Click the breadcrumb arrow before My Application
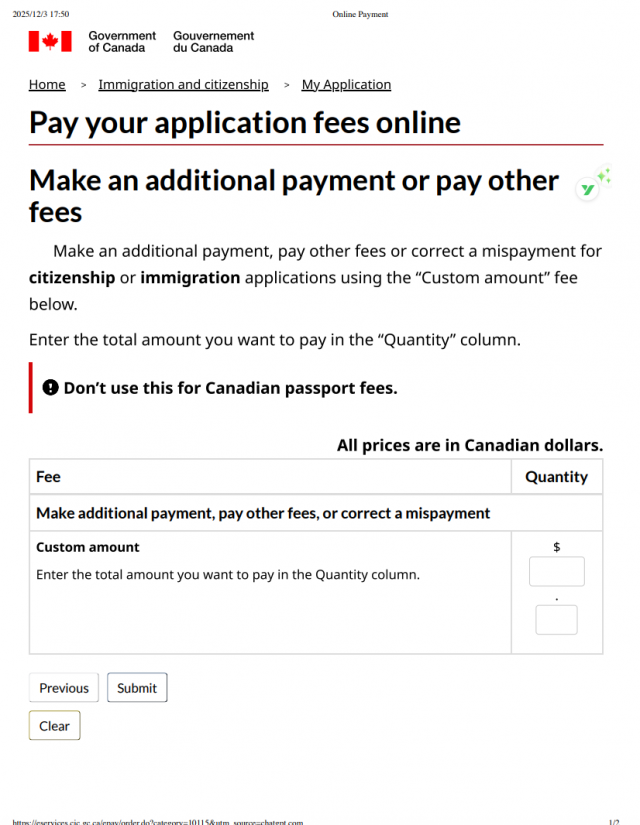This screenshot has width=640, height=825. (x=286, y=85)
